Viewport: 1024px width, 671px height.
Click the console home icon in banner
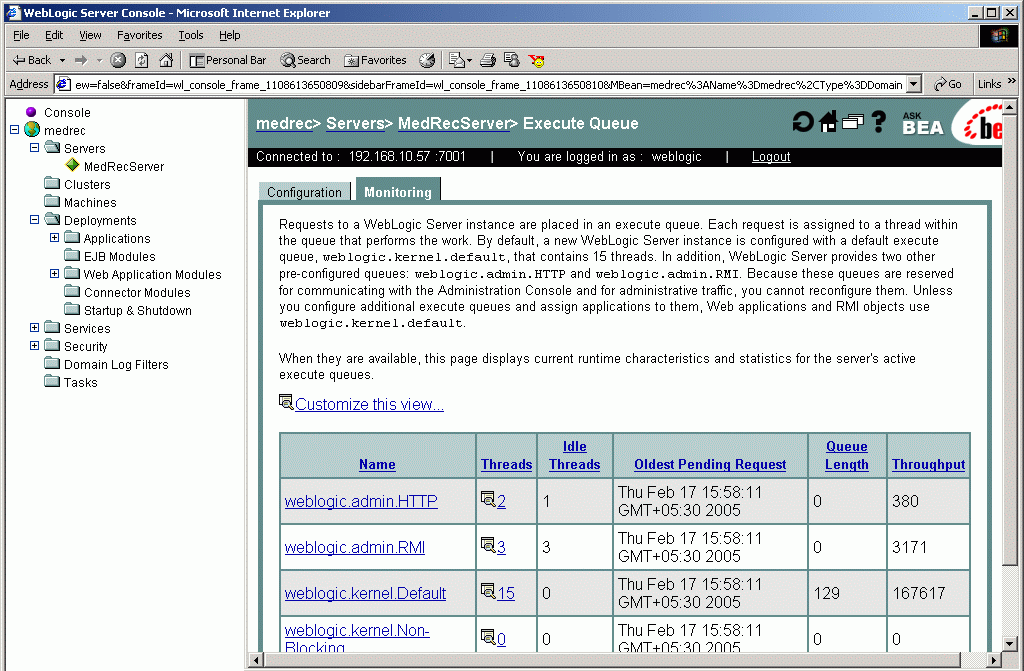pyautogui.click(x=828, y=122)
